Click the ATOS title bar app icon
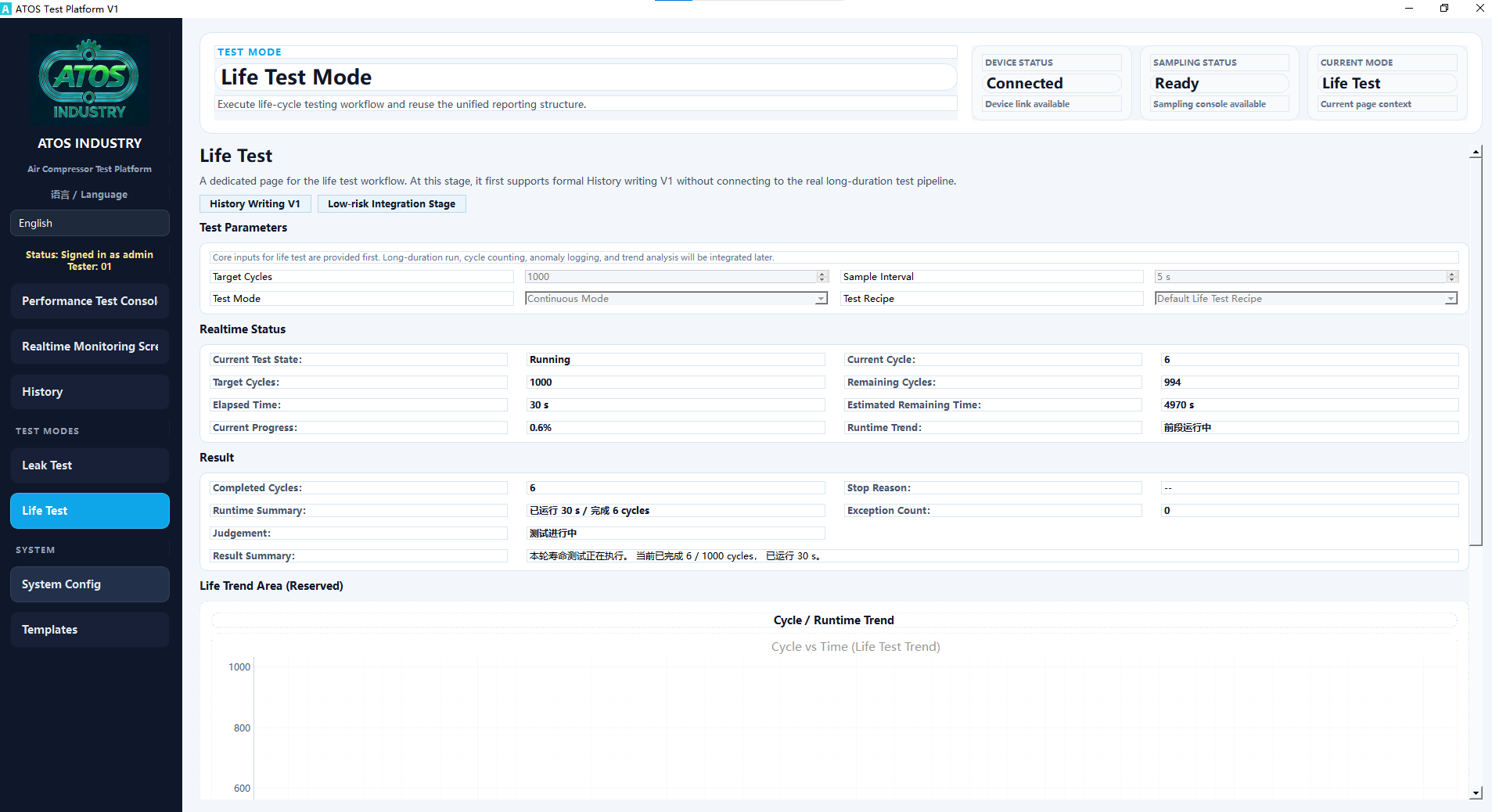This screenshot has height=812, width=1492. [6, 9]
